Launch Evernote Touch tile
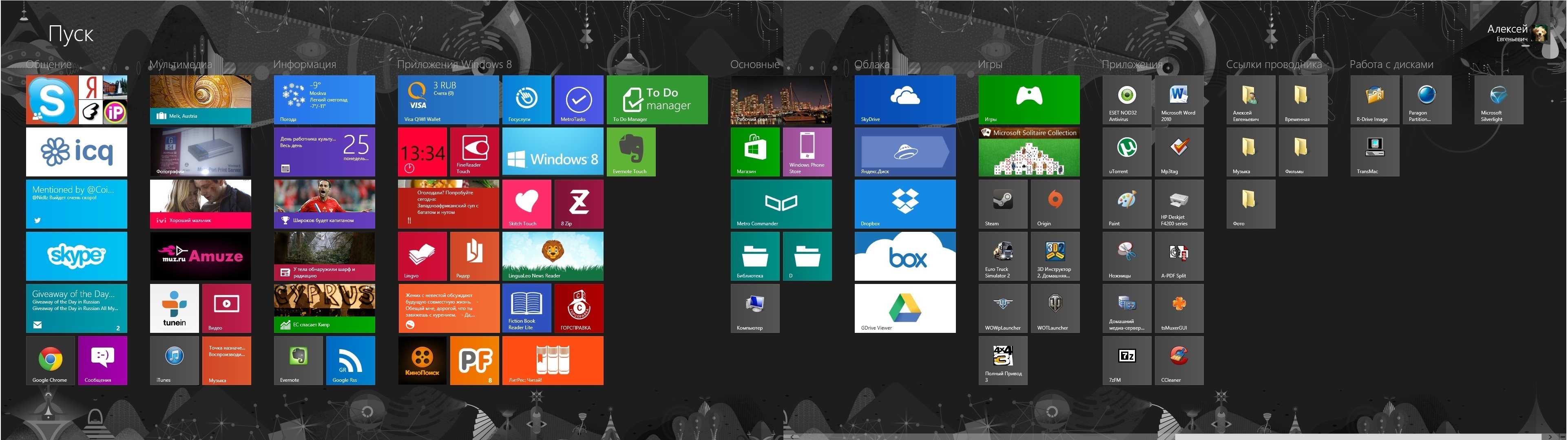Image resolution: width=1568 pixels, height=440 pixels. pyautogui.click(x=631, y=152)
